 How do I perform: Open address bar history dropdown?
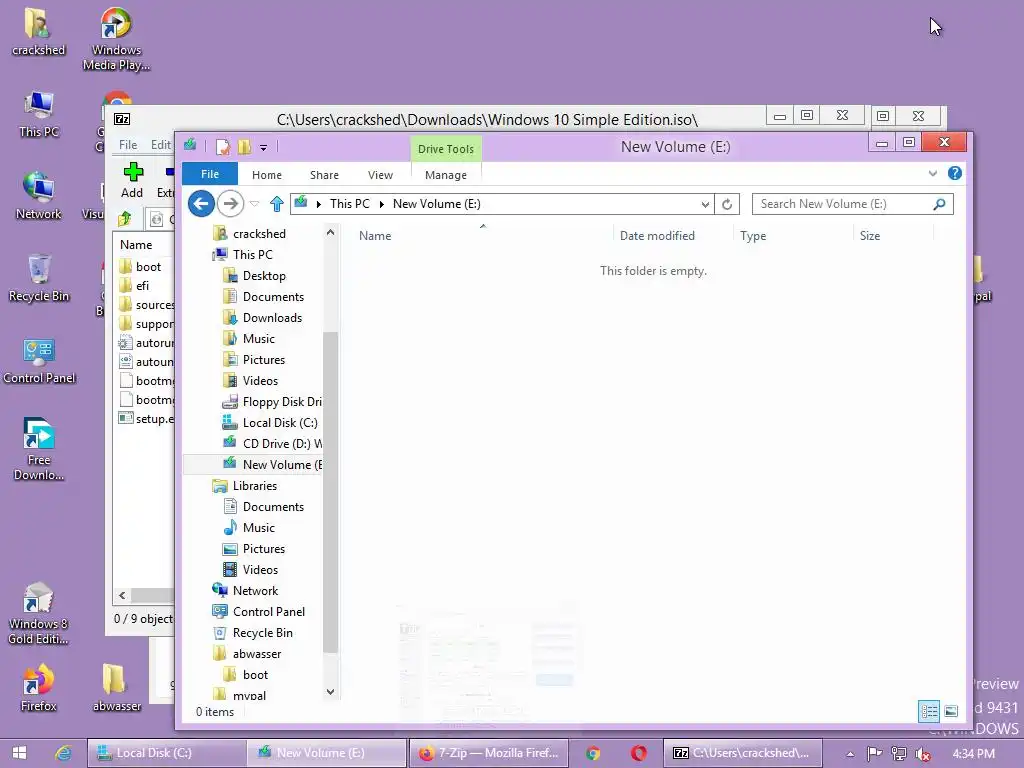point(705,204)
